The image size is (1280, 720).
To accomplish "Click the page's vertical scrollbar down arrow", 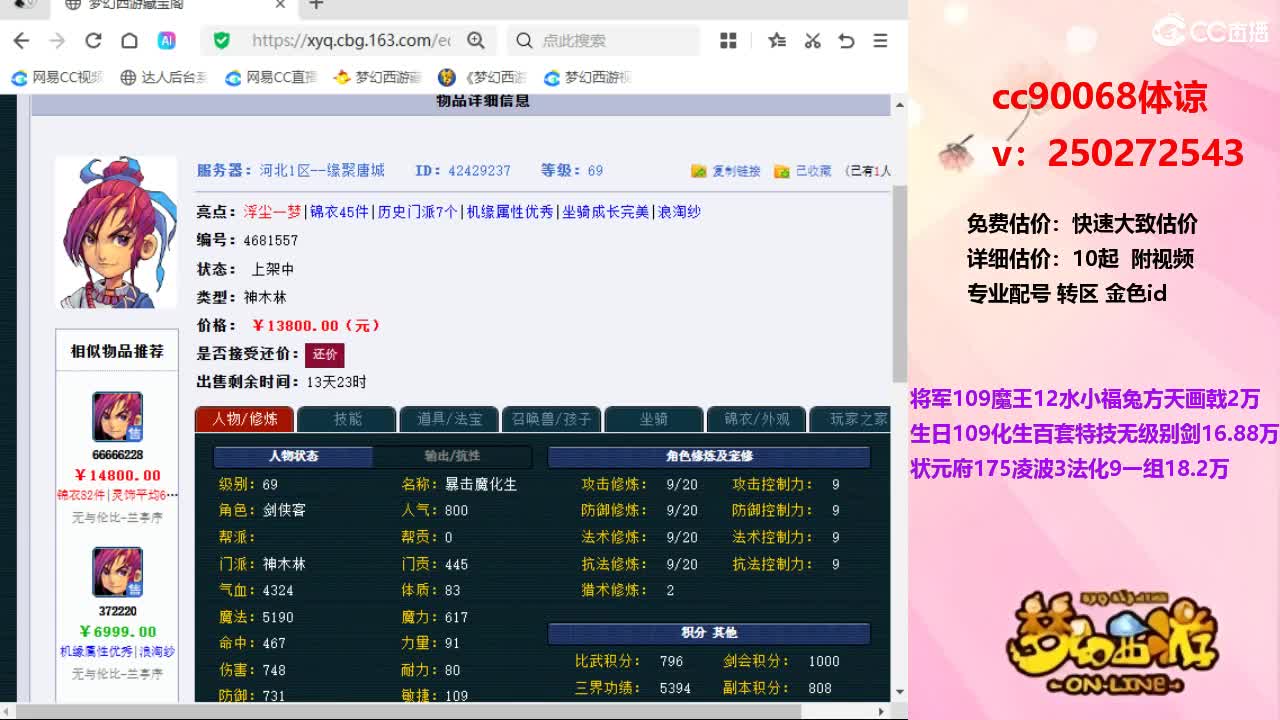I will pyautogui.click(x=899, y=691).
